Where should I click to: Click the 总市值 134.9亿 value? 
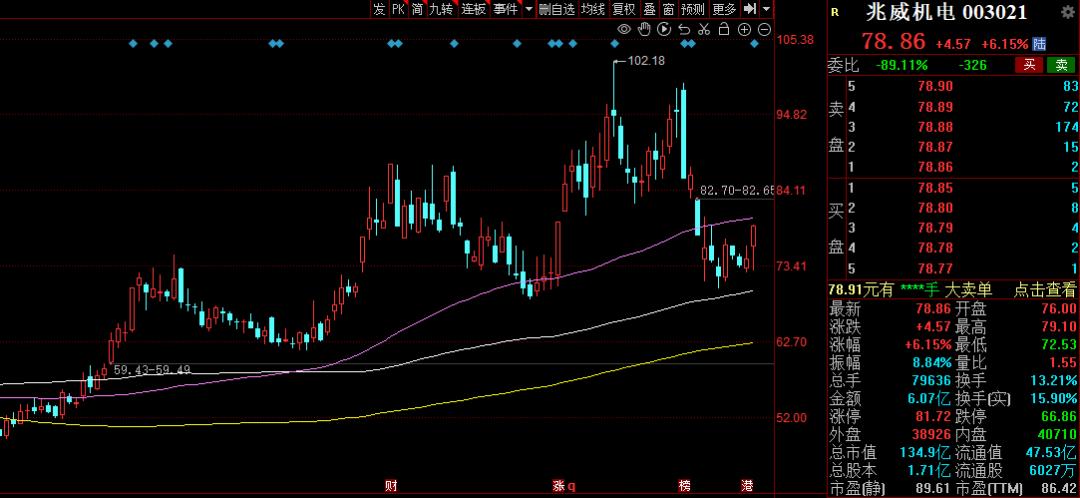click(925, 453)
